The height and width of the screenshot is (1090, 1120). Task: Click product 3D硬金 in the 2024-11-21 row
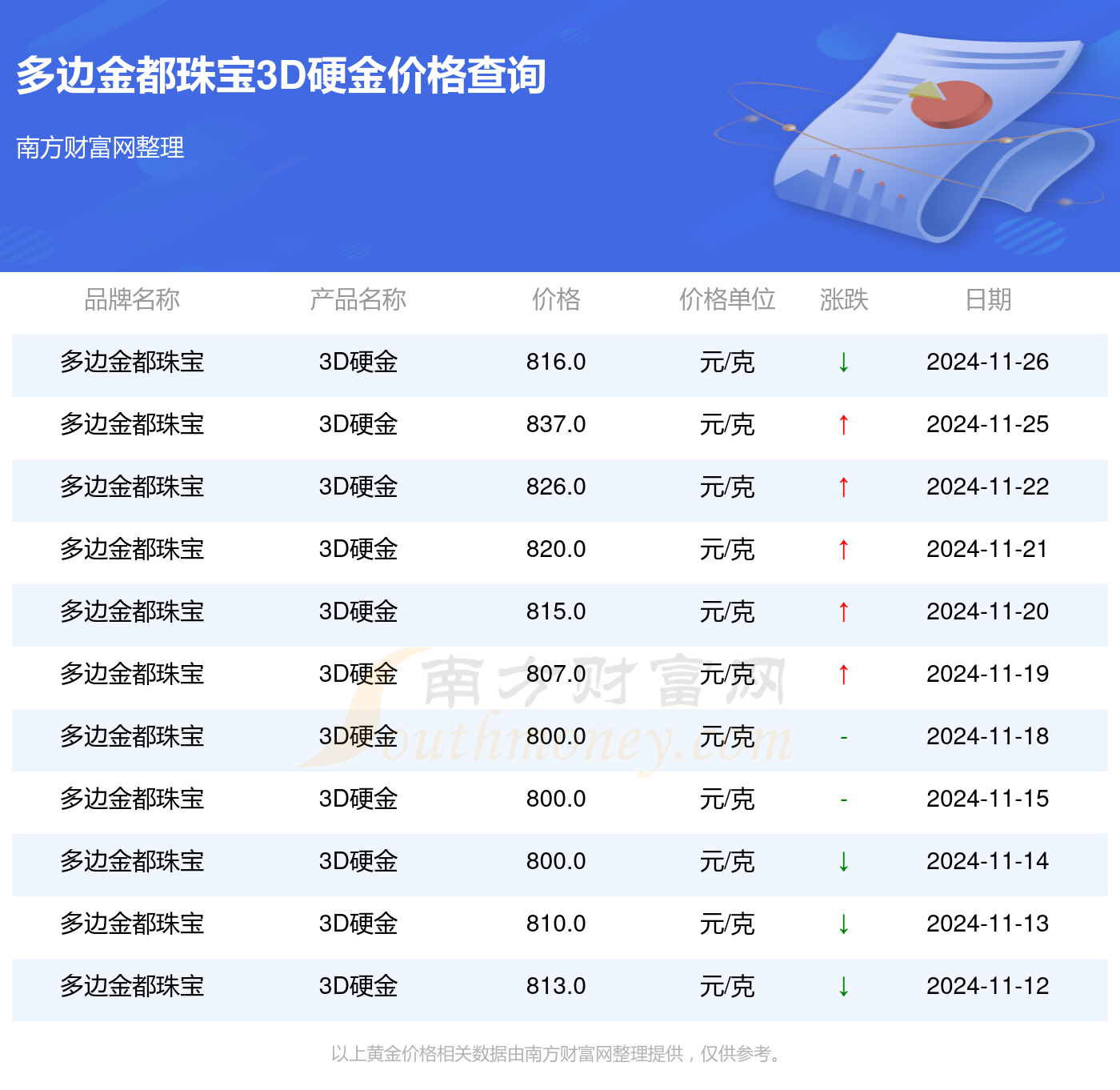click(358, 549)
